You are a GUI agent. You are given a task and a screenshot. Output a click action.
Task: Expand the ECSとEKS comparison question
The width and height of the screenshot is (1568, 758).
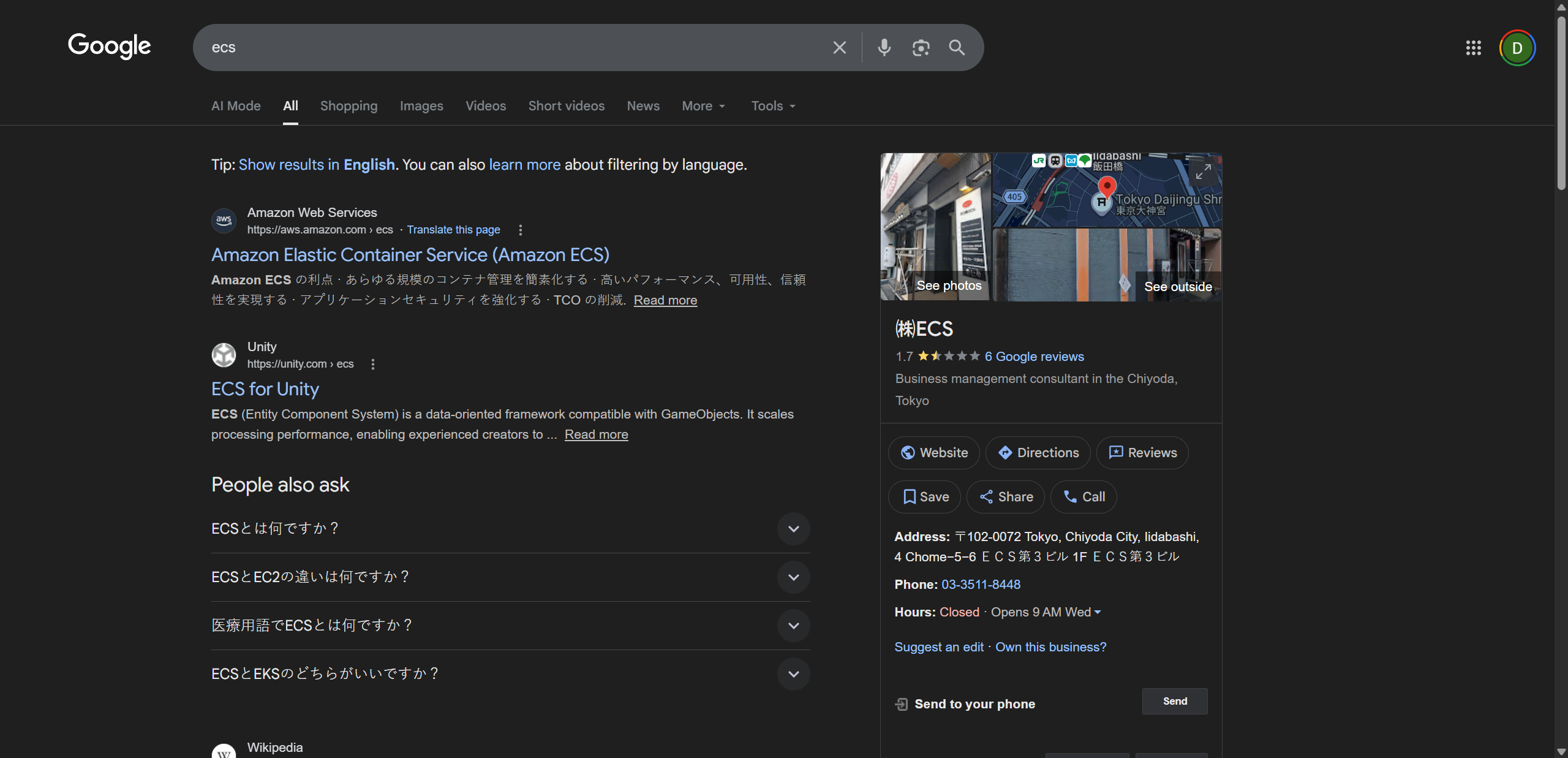[793, 674]
